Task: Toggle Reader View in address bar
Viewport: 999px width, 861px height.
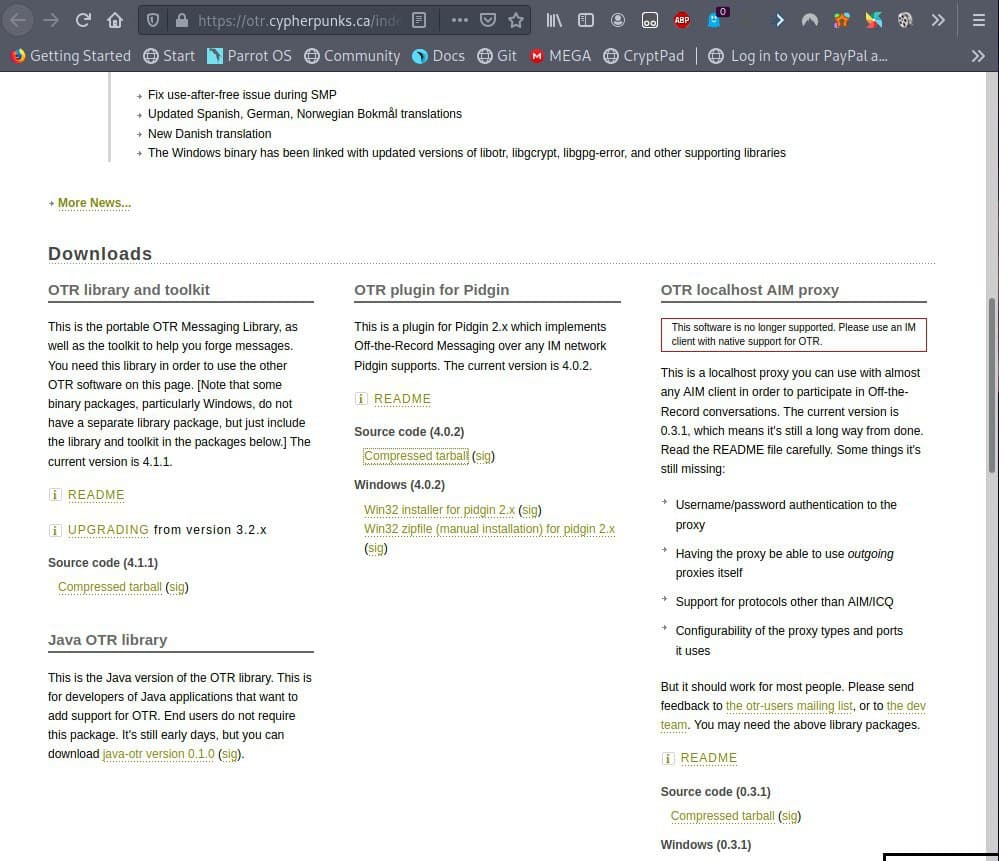Action: point(420,20)
